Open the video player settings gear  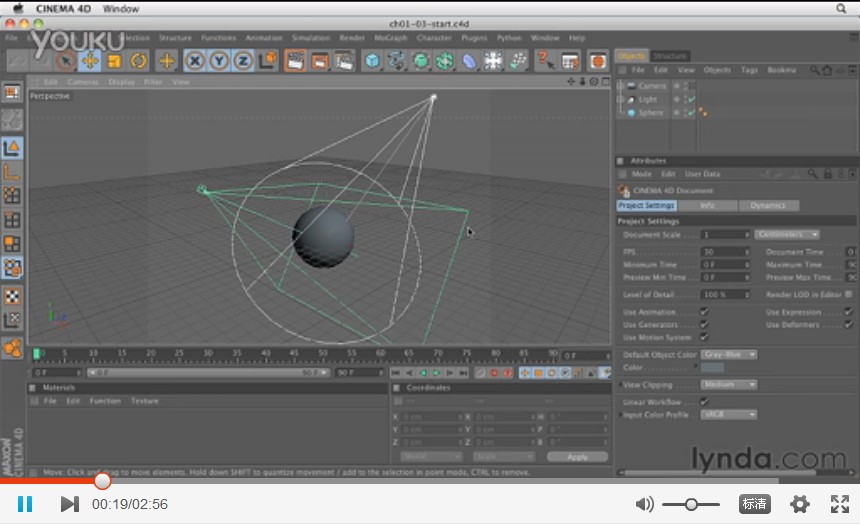click(799, 504)
